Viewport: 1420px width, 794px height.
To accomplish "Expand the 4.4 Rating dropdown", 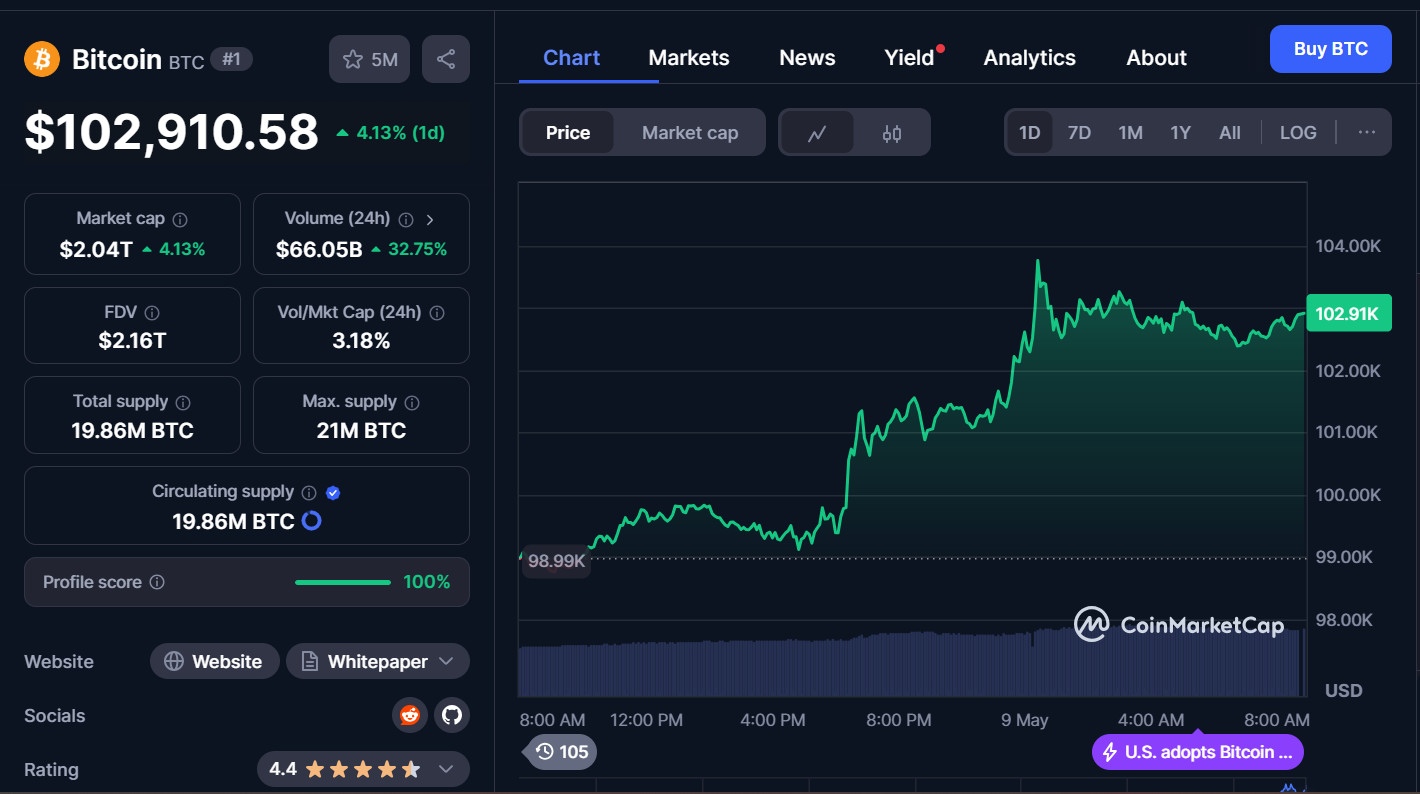I will [363, 769].
